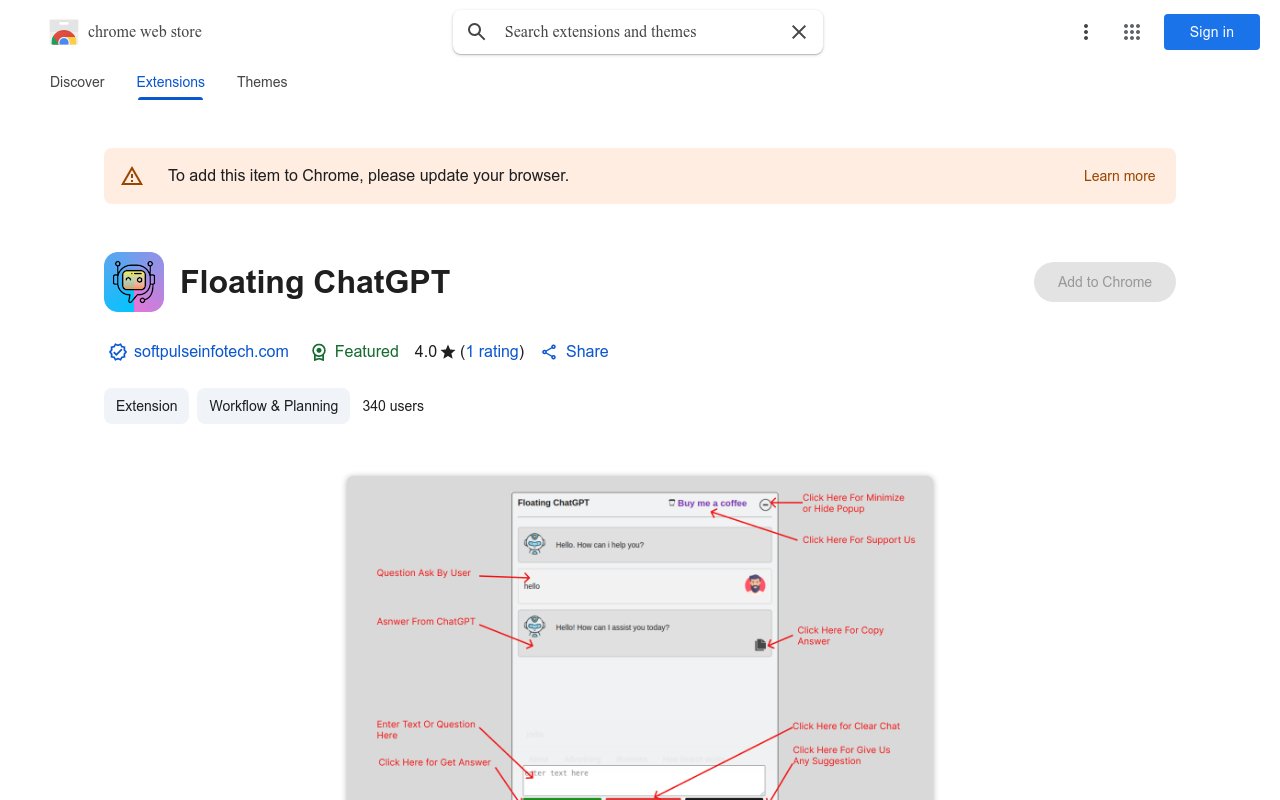Viewport: 1280px width, 800px height.
Task: Click the Add to Chrome button
Action: [x=1105, y=282]
